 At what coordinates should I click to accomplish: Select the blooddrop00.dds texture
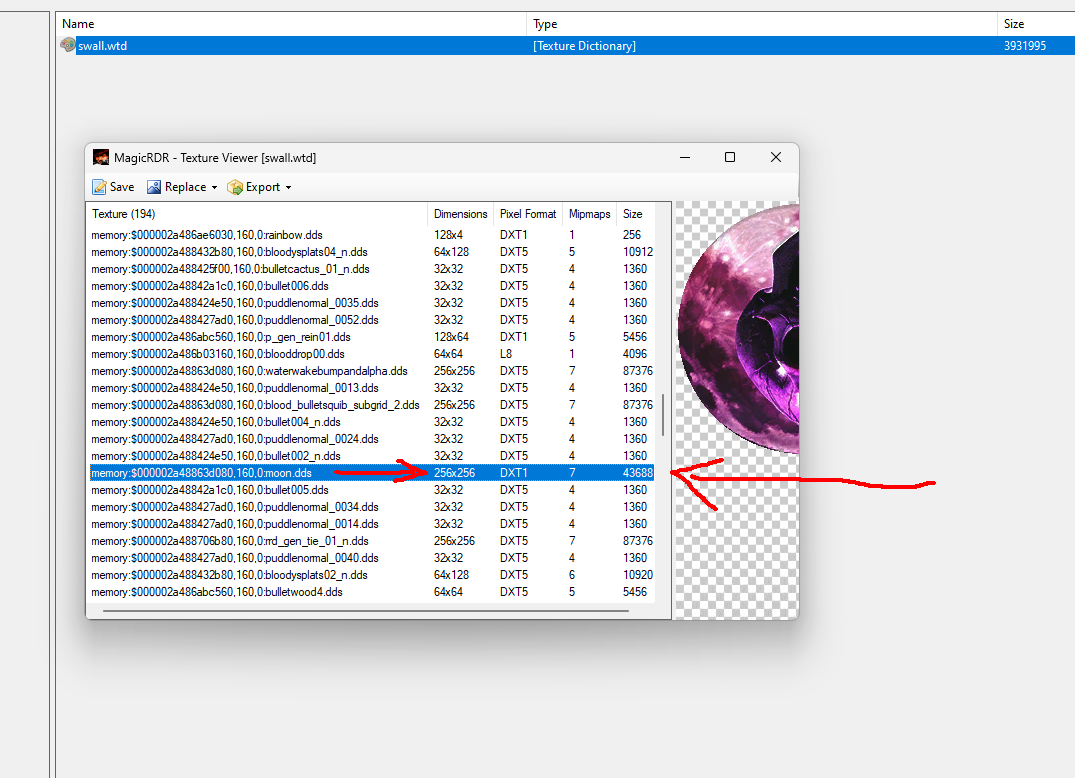coord(372,354)
